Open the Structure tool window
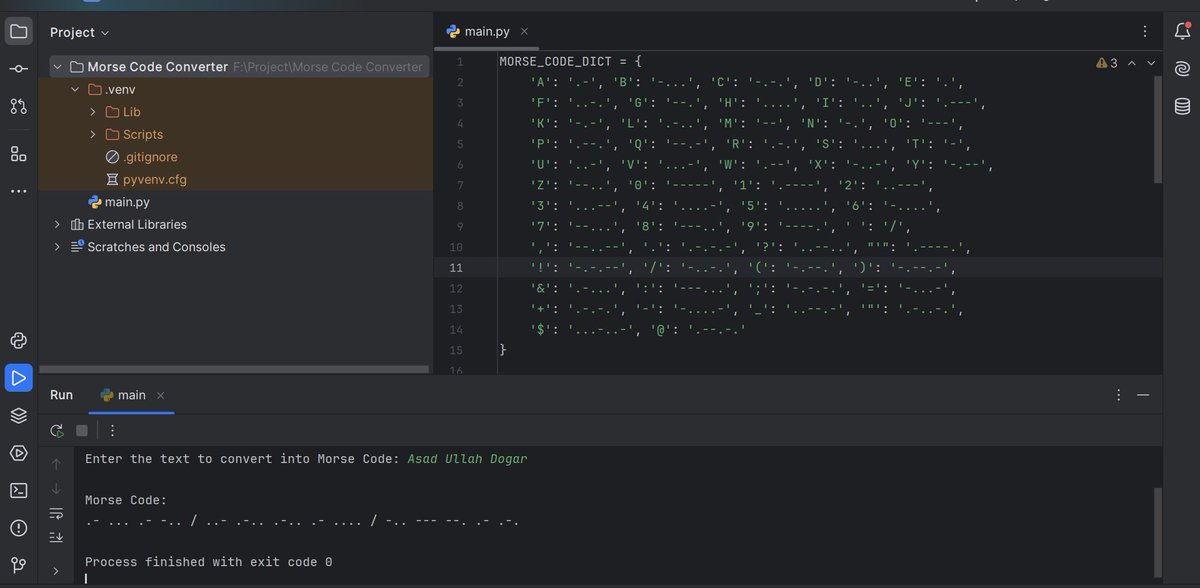Viewport: 1200px width, 588px height. point(18,153)
